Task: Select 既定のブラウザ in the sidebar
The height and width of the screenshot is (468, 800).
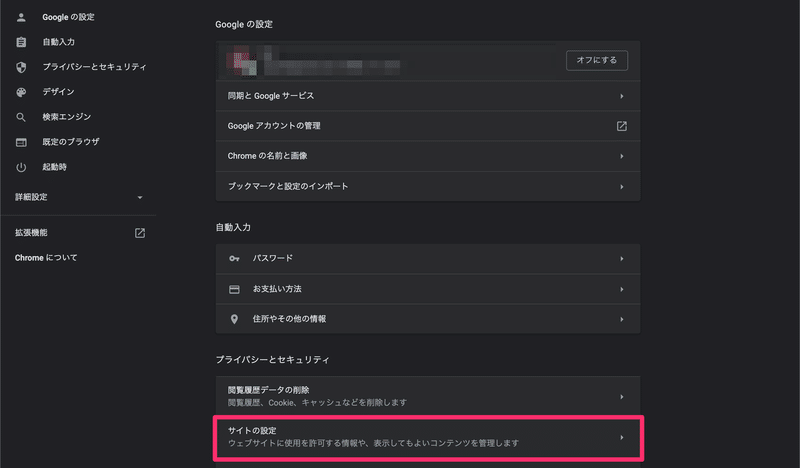Action: point(71,142)
